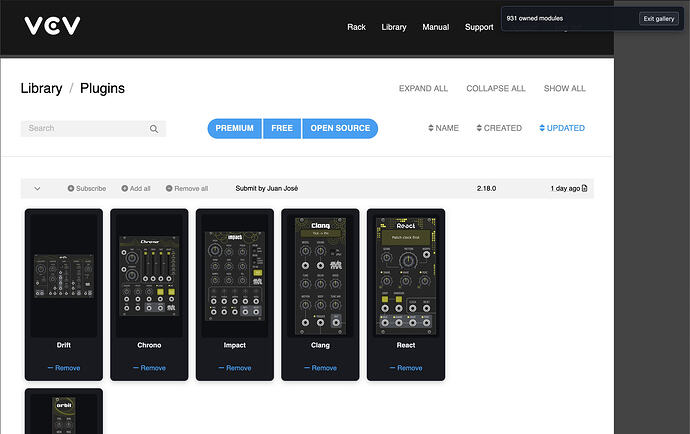690x434 pixels.
Task: Click the Impact module name
Action: (x=235, y=345)
